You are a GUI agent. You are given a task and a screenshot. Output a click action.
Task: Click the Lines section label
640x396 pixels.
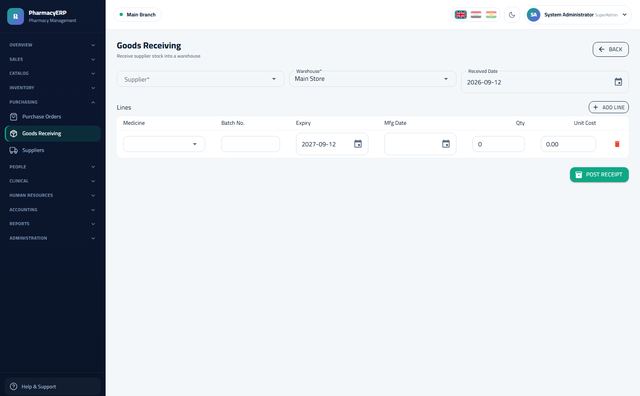(x=124, y=107)
